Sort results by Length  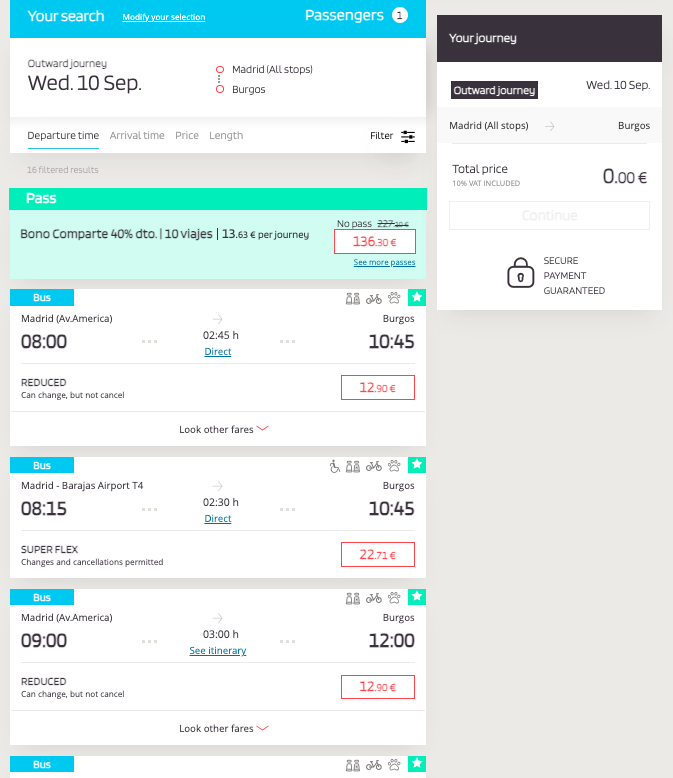click(226, 136)
